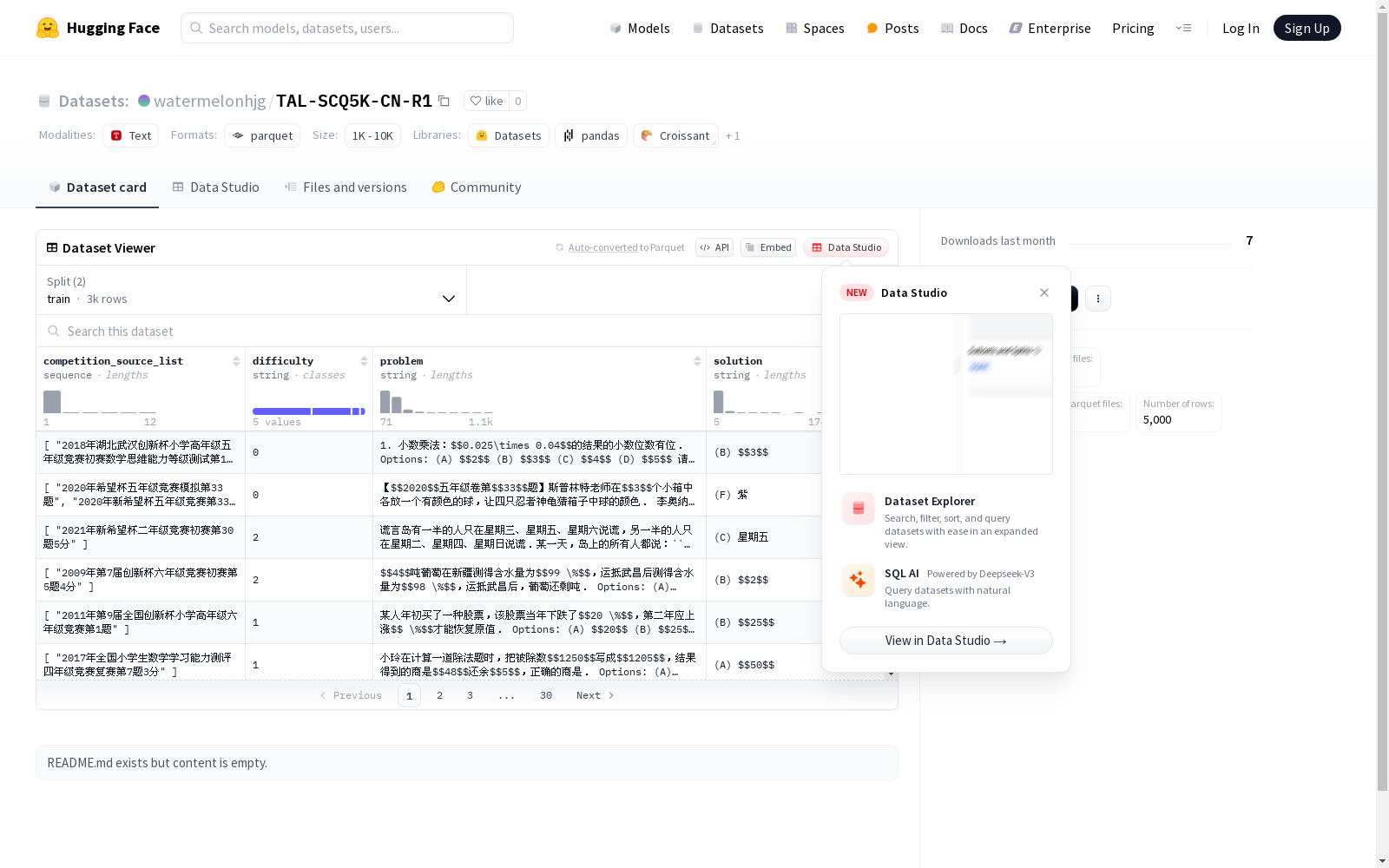Expand the Split train dropdown
The width and height of the screenshot is (1389, 868).
click(x=252, y=290)
